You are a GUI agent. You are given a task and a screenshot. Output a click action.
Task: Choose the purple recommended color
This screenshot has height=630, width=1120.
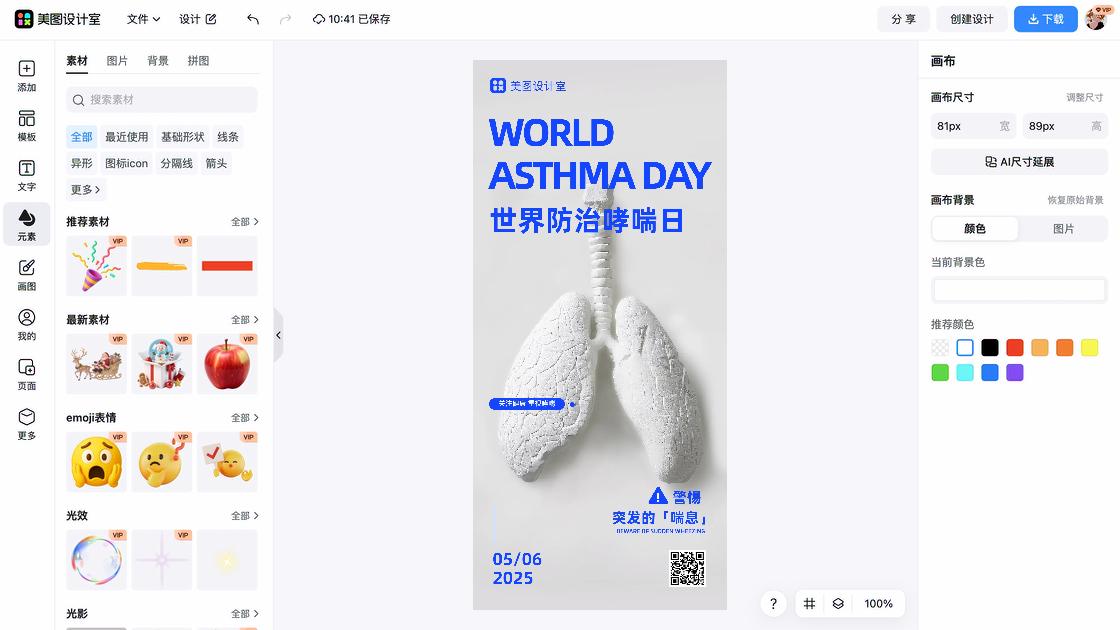1014,373
